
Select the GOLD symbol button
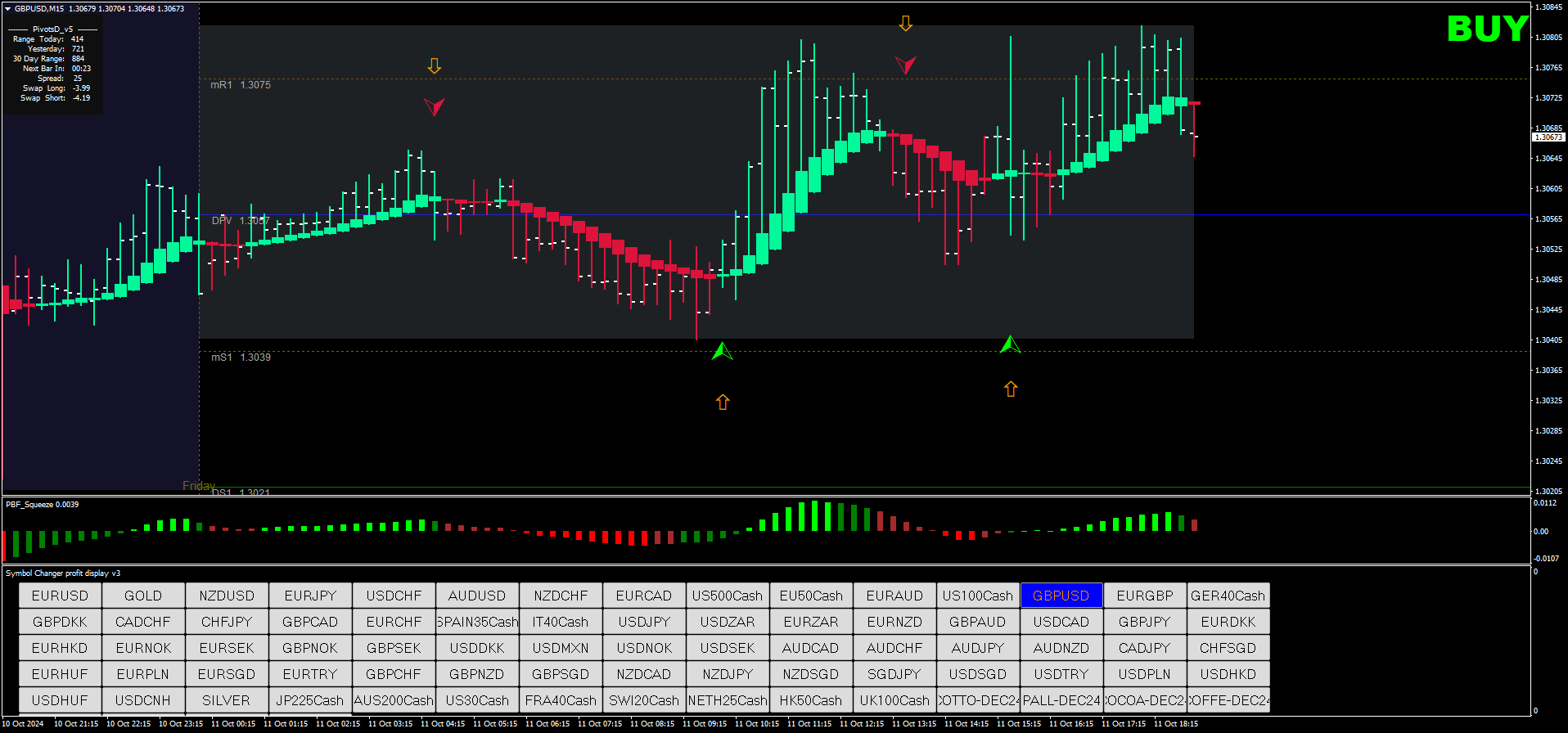point(143,596)
